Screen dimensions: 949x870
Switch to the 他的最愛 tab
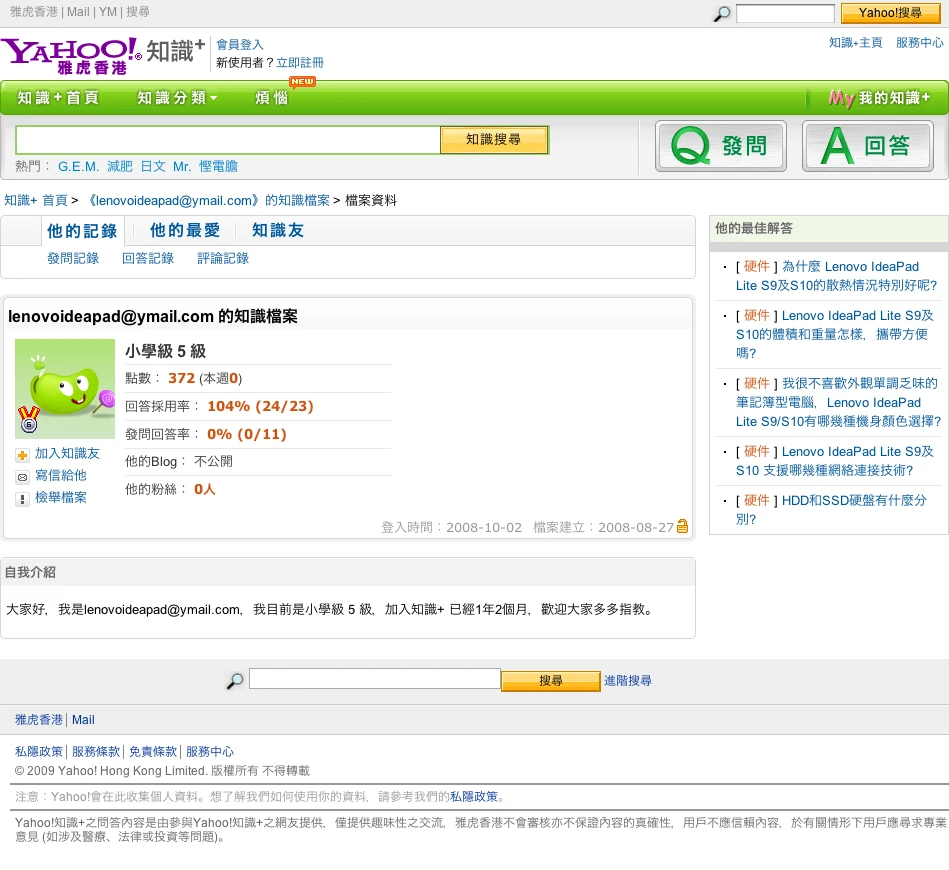[184, 230]
